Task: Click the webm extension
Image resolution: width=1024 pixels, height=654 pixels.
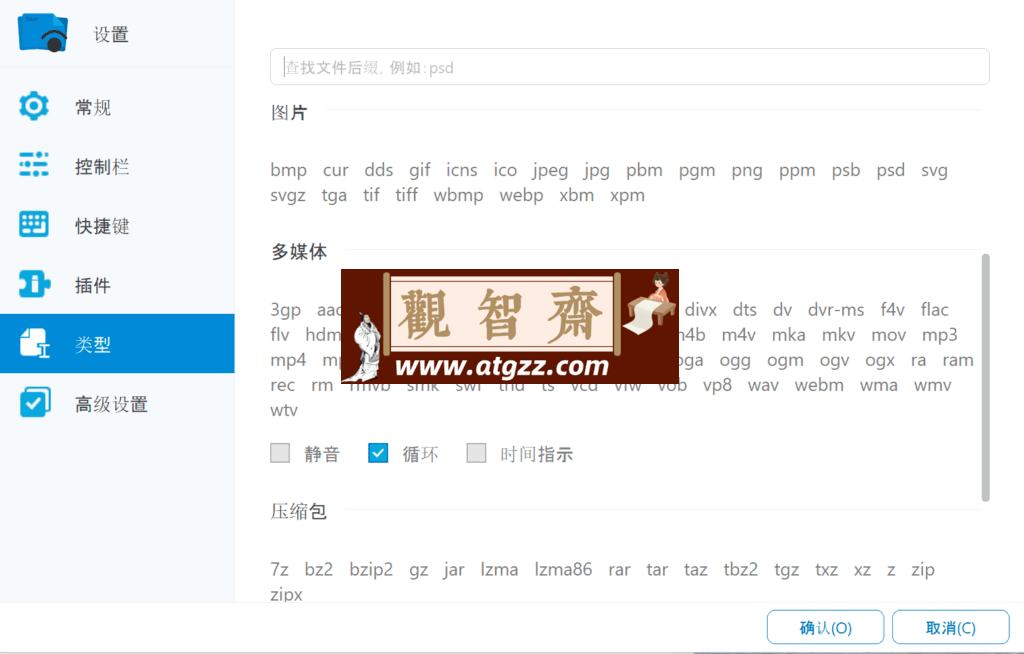Action: pyautogui.click(x=819, y=385)
